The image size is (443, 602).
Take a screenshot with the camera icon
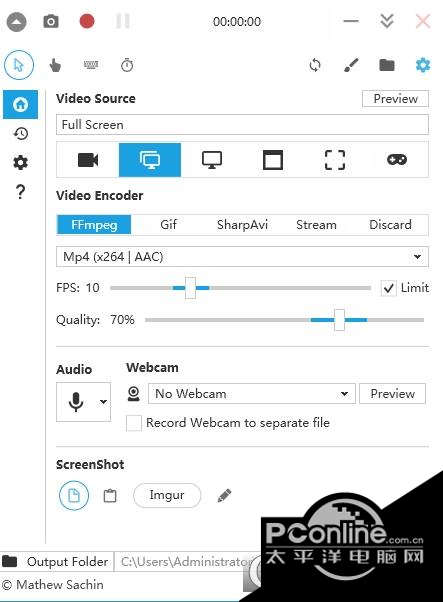pos(51,22)
